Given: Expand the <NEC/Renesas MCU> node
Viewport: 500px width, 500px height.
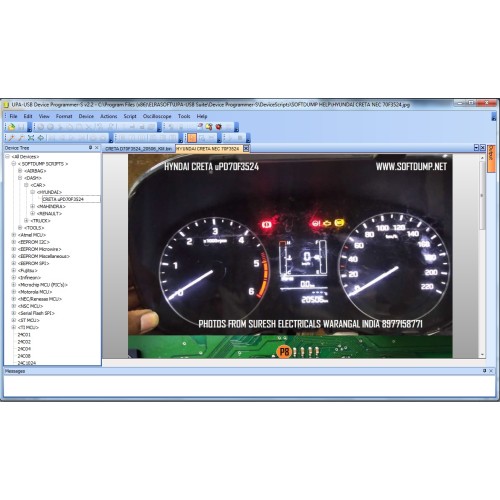Looking at the screenshot, I should (14, 299).
